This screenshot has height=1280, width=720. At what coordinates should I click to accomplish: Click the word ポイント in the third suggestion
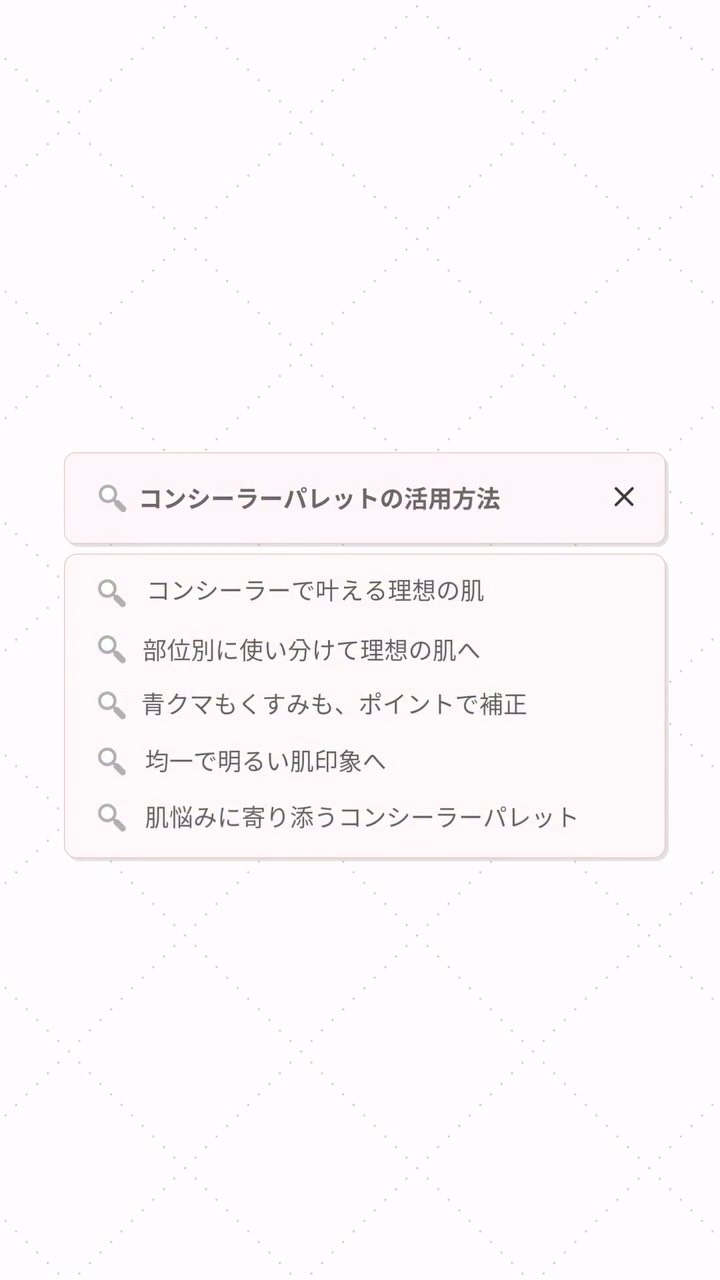pos(406,704)
